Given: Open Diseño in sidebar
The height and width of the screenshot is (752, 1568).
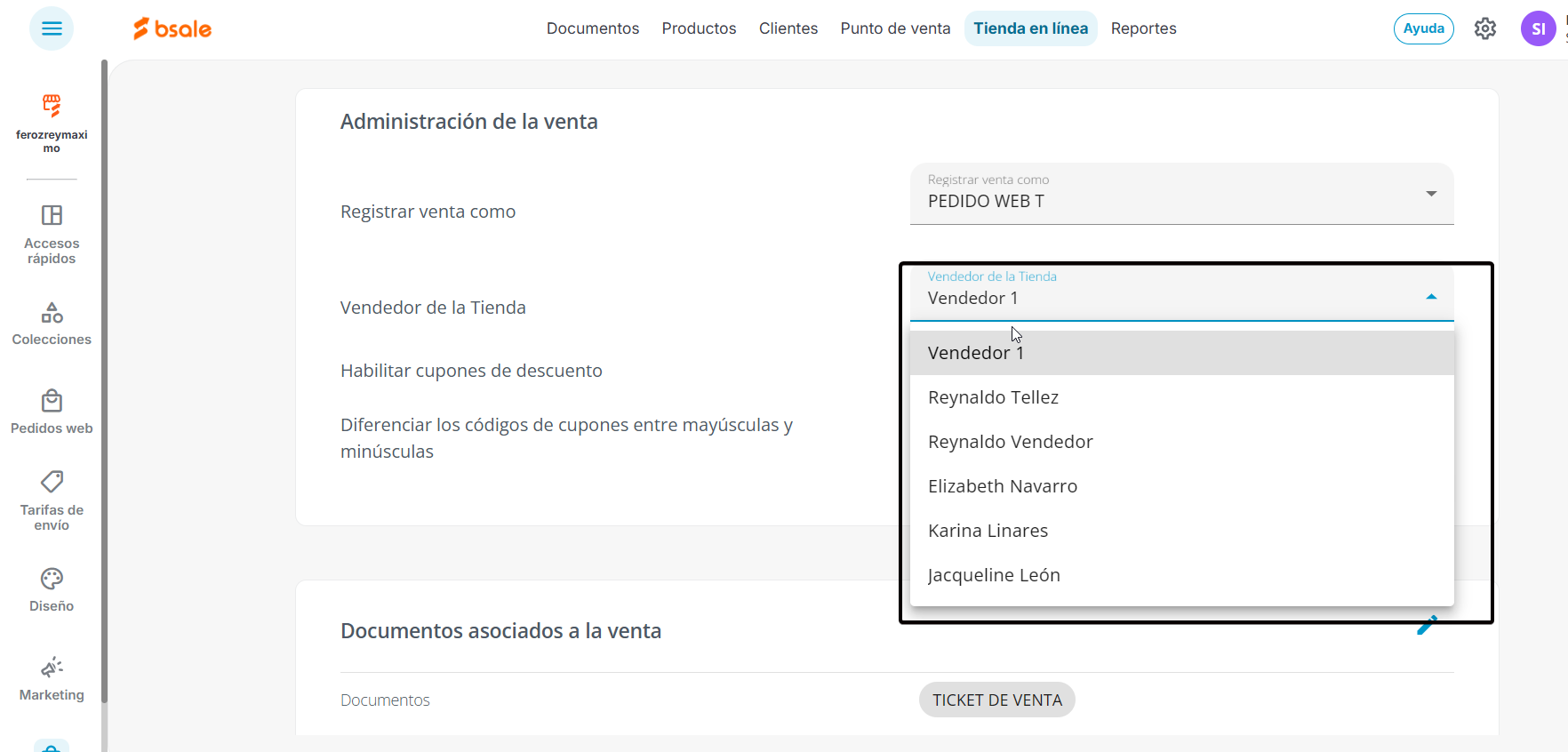Looking at the screenshot, I should 52,590.
